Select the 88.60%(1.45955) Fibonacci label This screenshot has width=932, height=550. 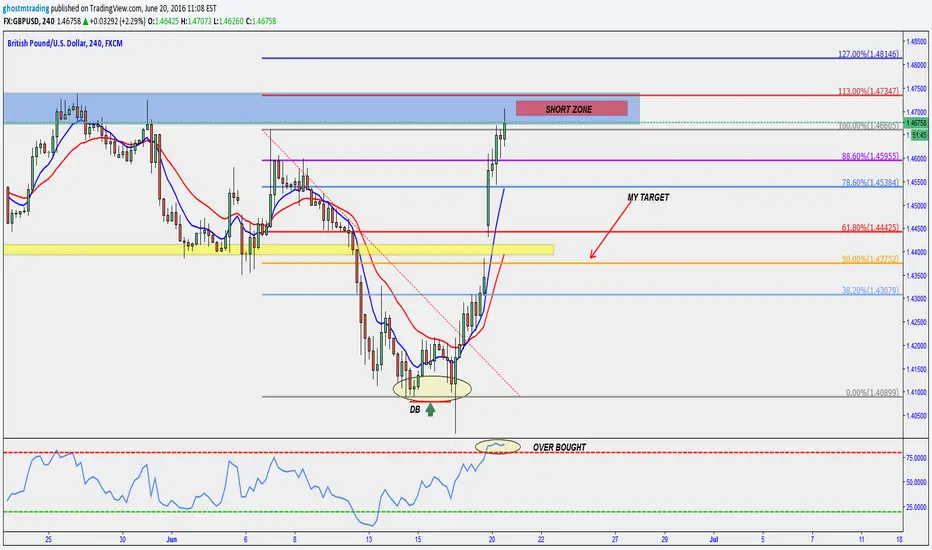coord(870,156)
